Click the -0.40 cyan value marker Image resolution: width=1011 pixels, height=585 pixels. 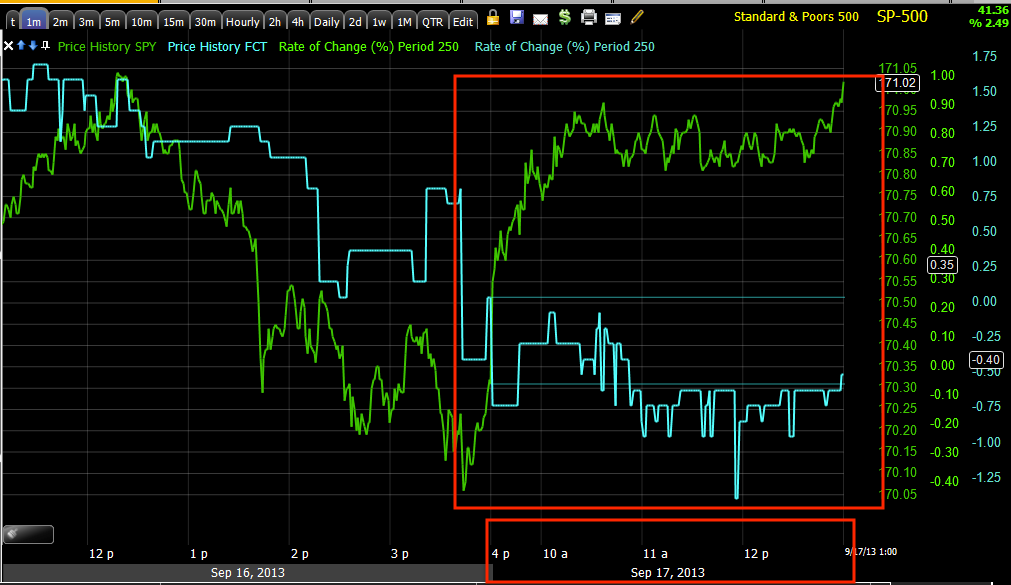tap(986, 360)
